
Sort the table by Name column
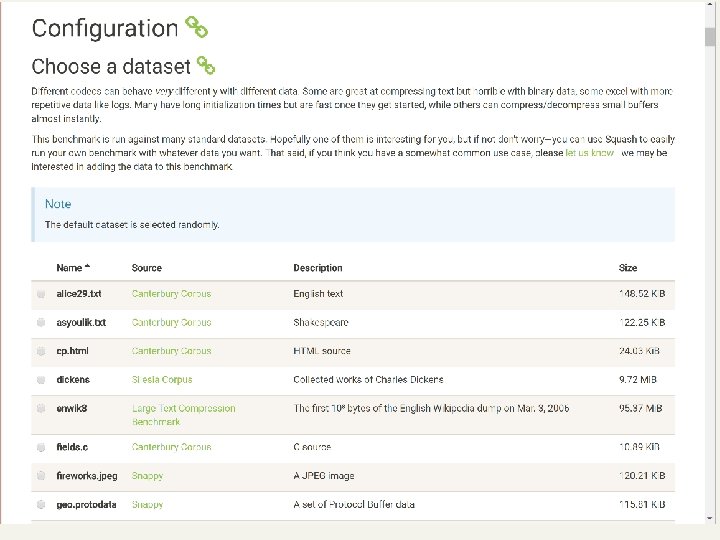tap(72, 268)
